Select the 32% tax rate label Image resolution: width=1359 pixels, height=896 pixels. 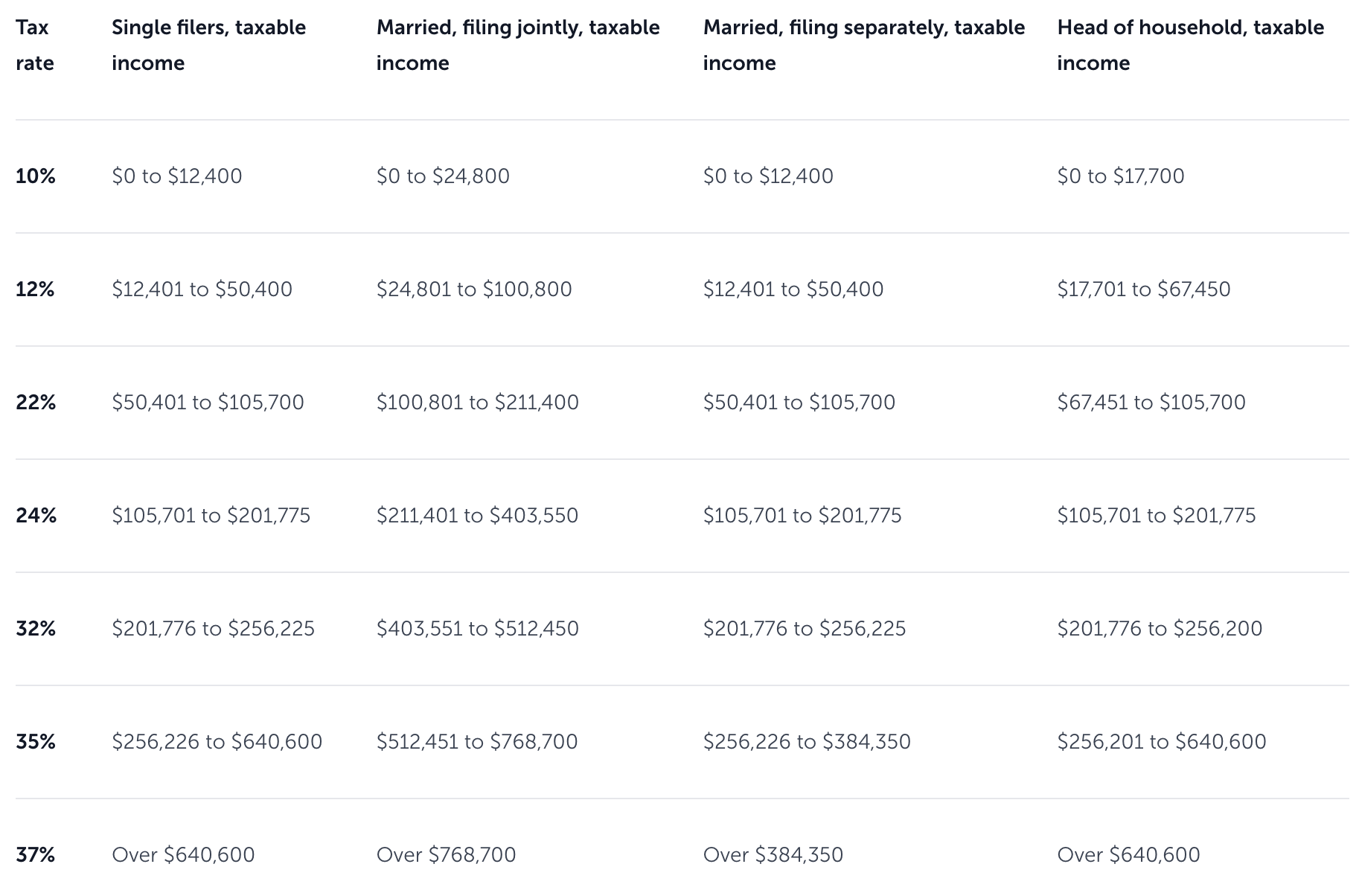tap(36, 629)
